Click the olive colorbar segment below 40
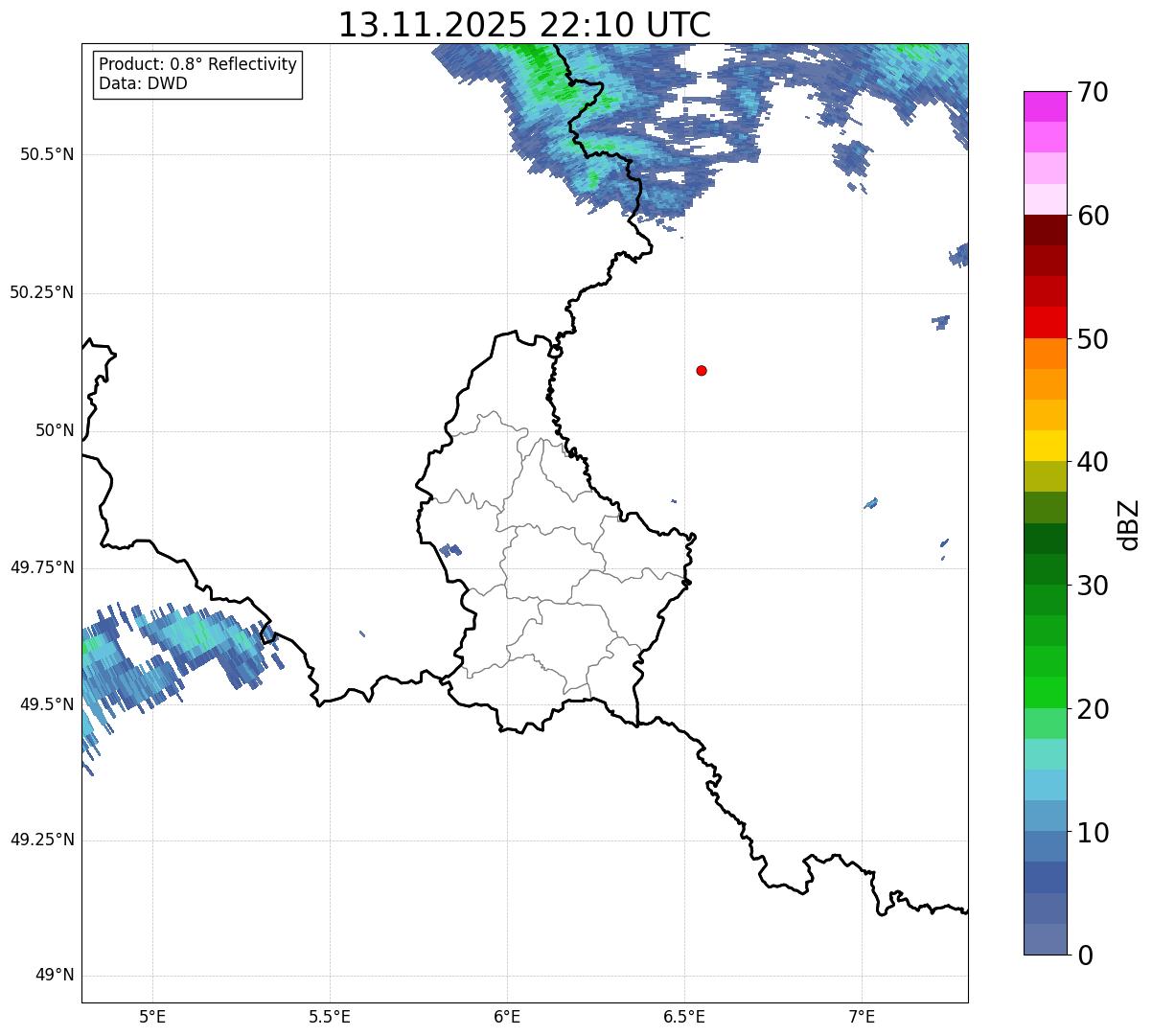The width and height of the screenshot is (1152, 1036). [x=1045, y=477]
